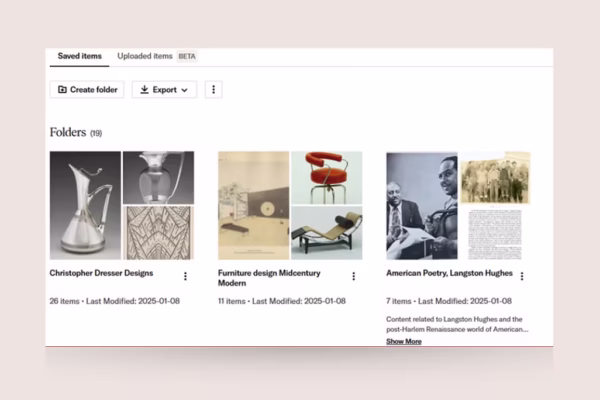
Task: Click the Folders heading
Action: 68,132
